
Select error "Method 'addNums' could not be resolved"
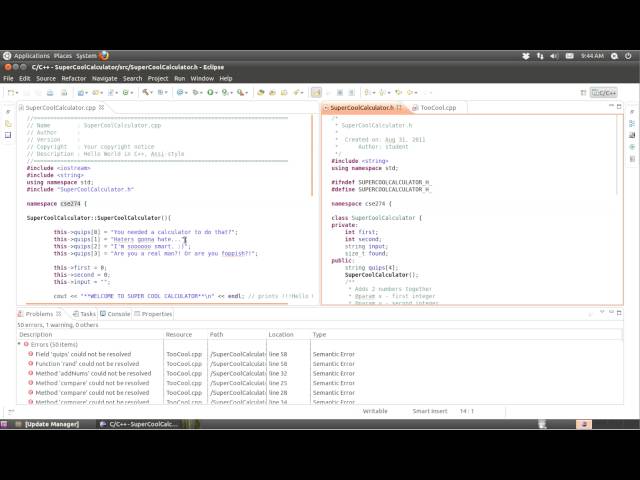coord(93,373)
